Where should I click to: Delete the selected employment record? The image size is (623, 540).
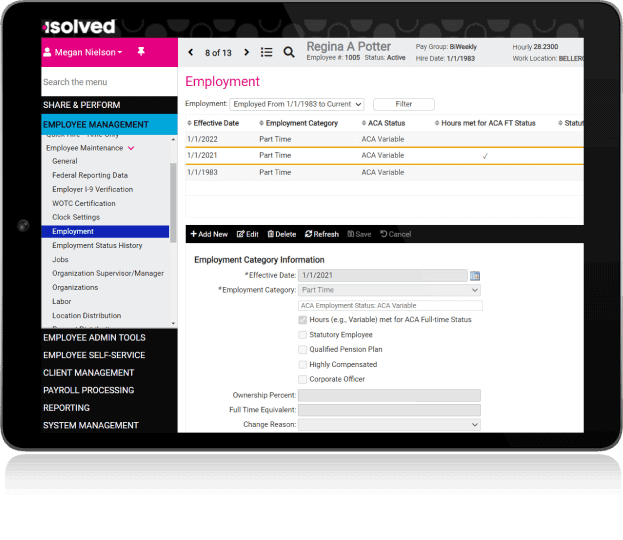pos(281,234)
